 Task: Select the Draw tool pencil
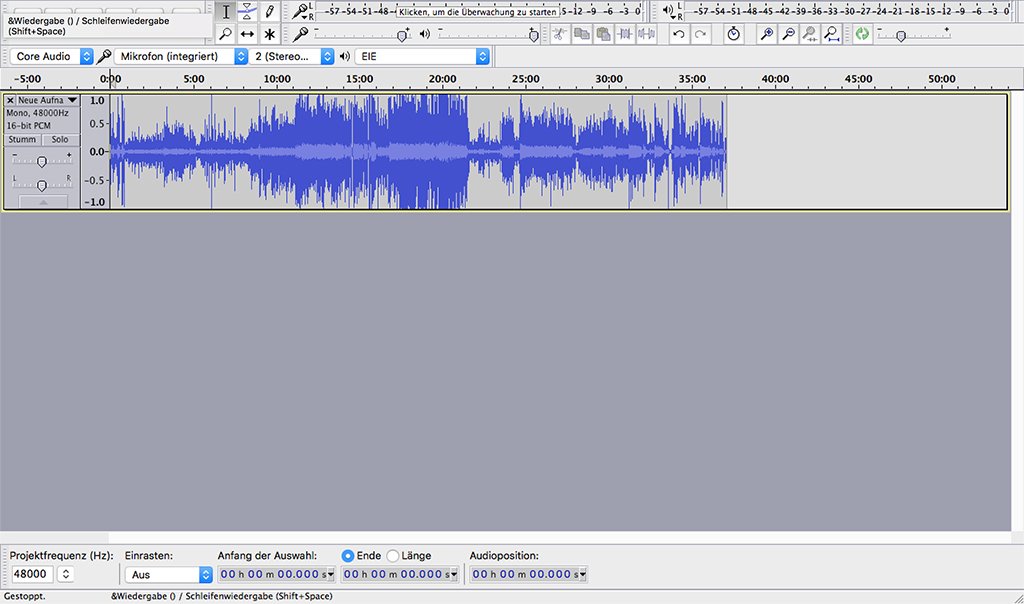pos(268,10)
